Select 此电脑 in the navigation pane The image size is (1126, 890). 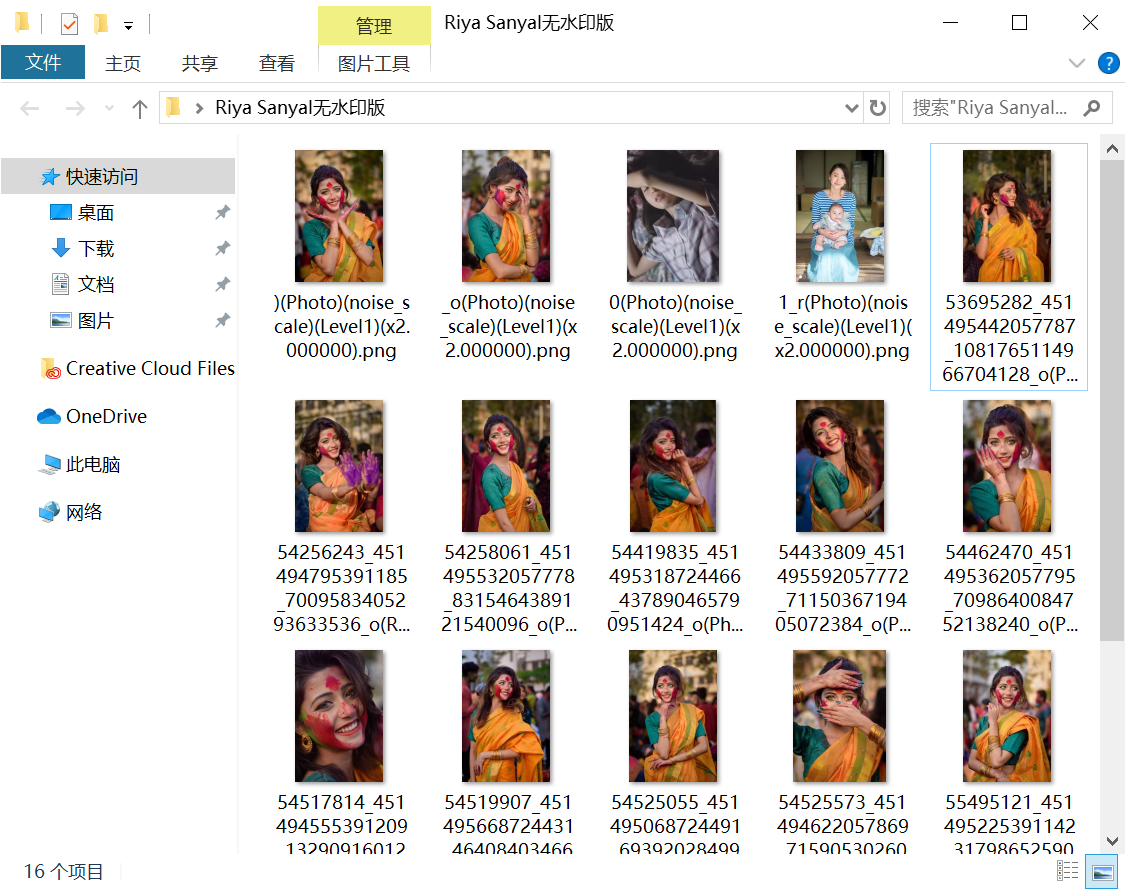coord(93,465)
